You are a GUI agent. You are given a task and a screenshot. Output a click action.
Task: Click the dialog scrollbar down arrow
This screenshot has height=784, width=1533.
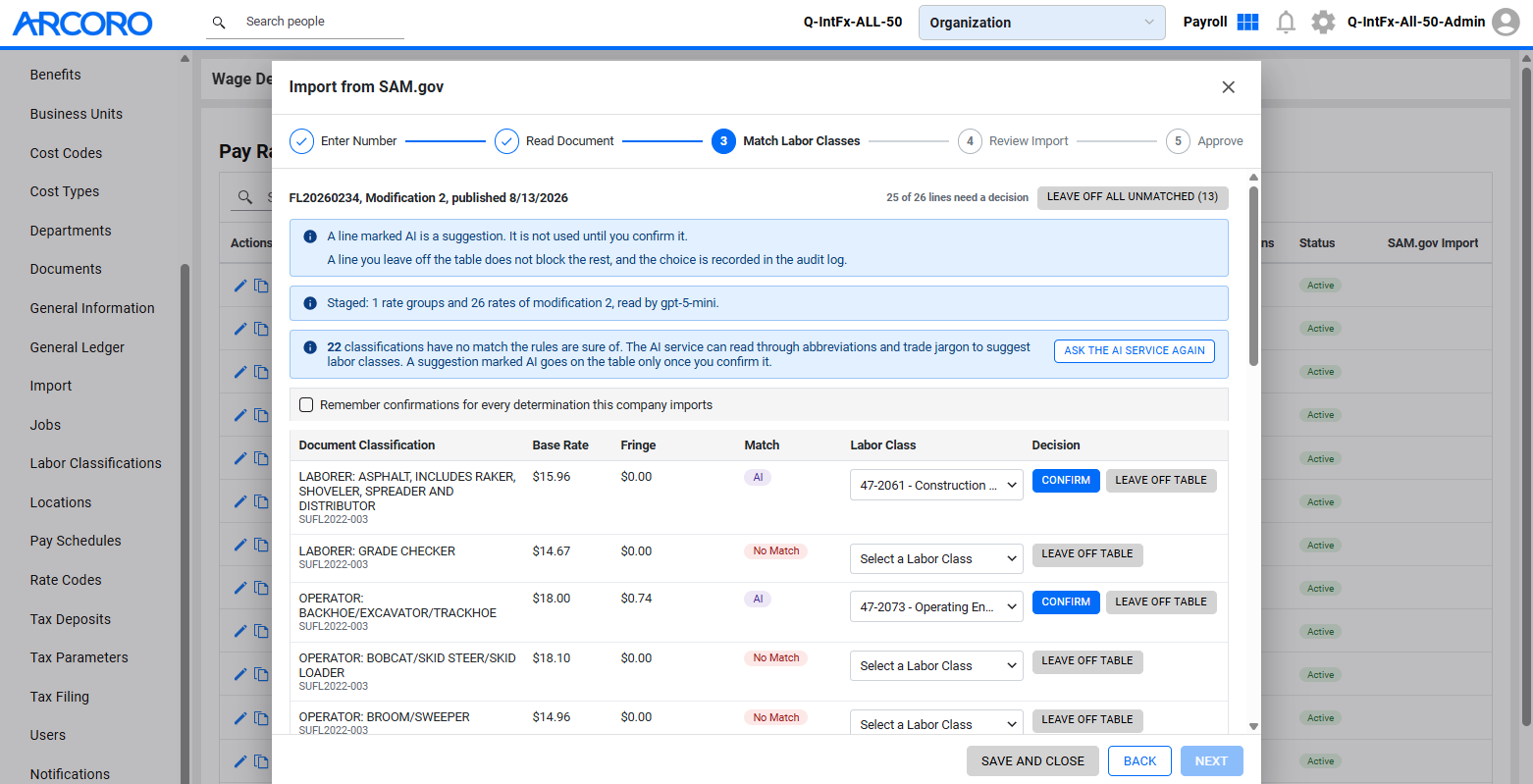[x=1253, y=726]
